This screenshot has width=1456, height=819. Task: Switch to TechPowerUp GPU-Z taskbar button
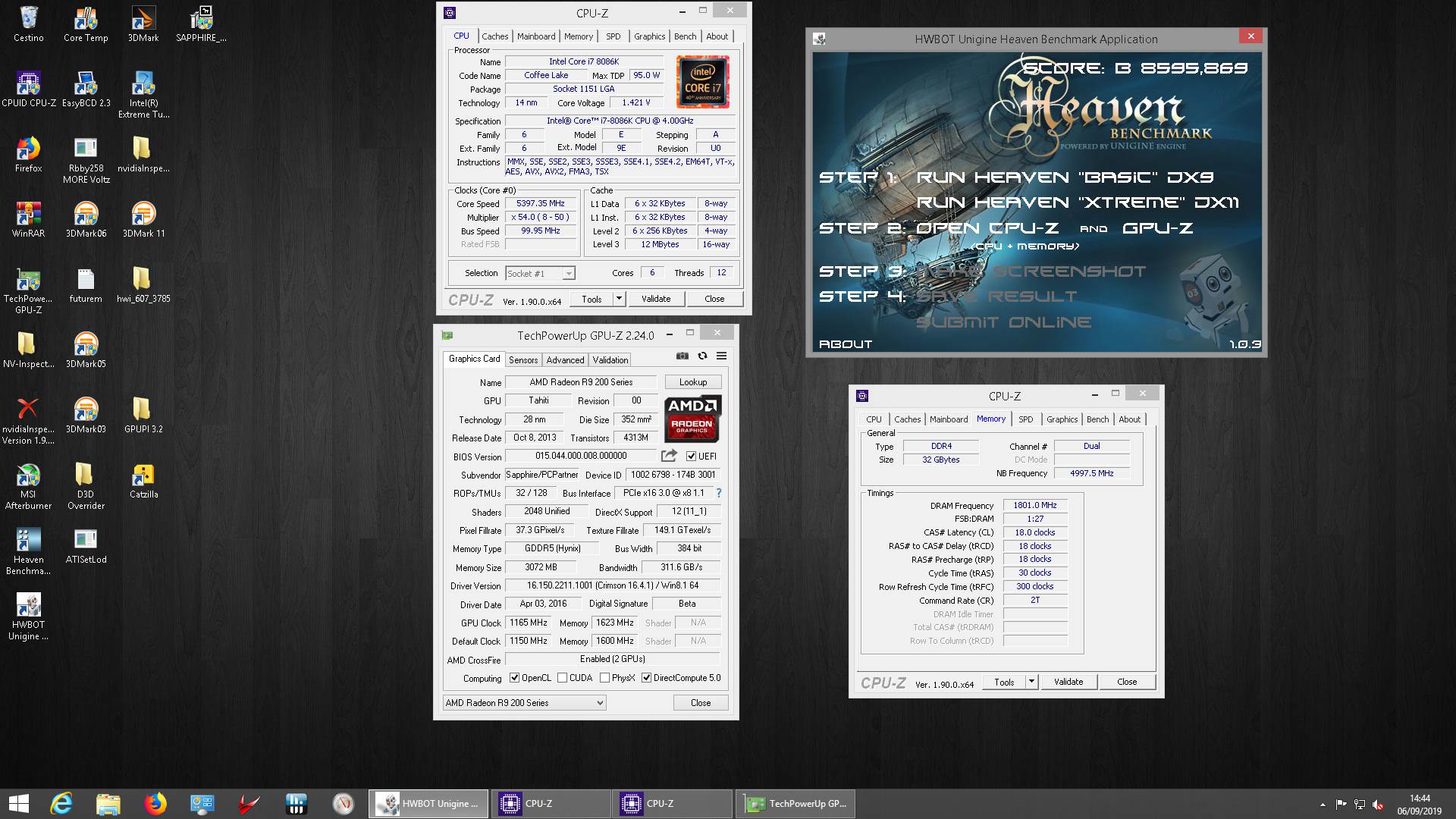point(795,804)
